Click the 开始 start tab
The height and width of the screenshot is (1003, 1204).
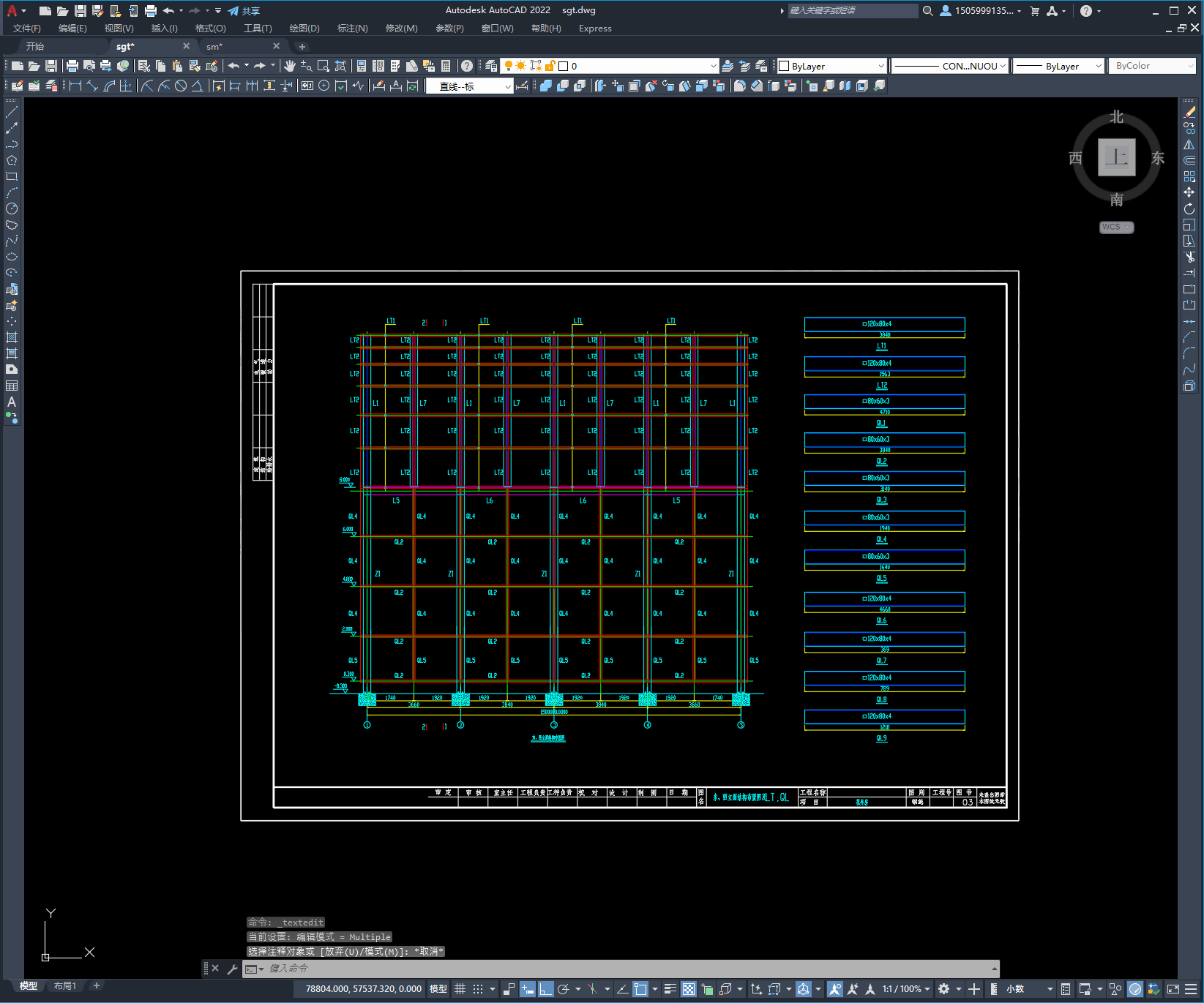click(x=34, y=47)
